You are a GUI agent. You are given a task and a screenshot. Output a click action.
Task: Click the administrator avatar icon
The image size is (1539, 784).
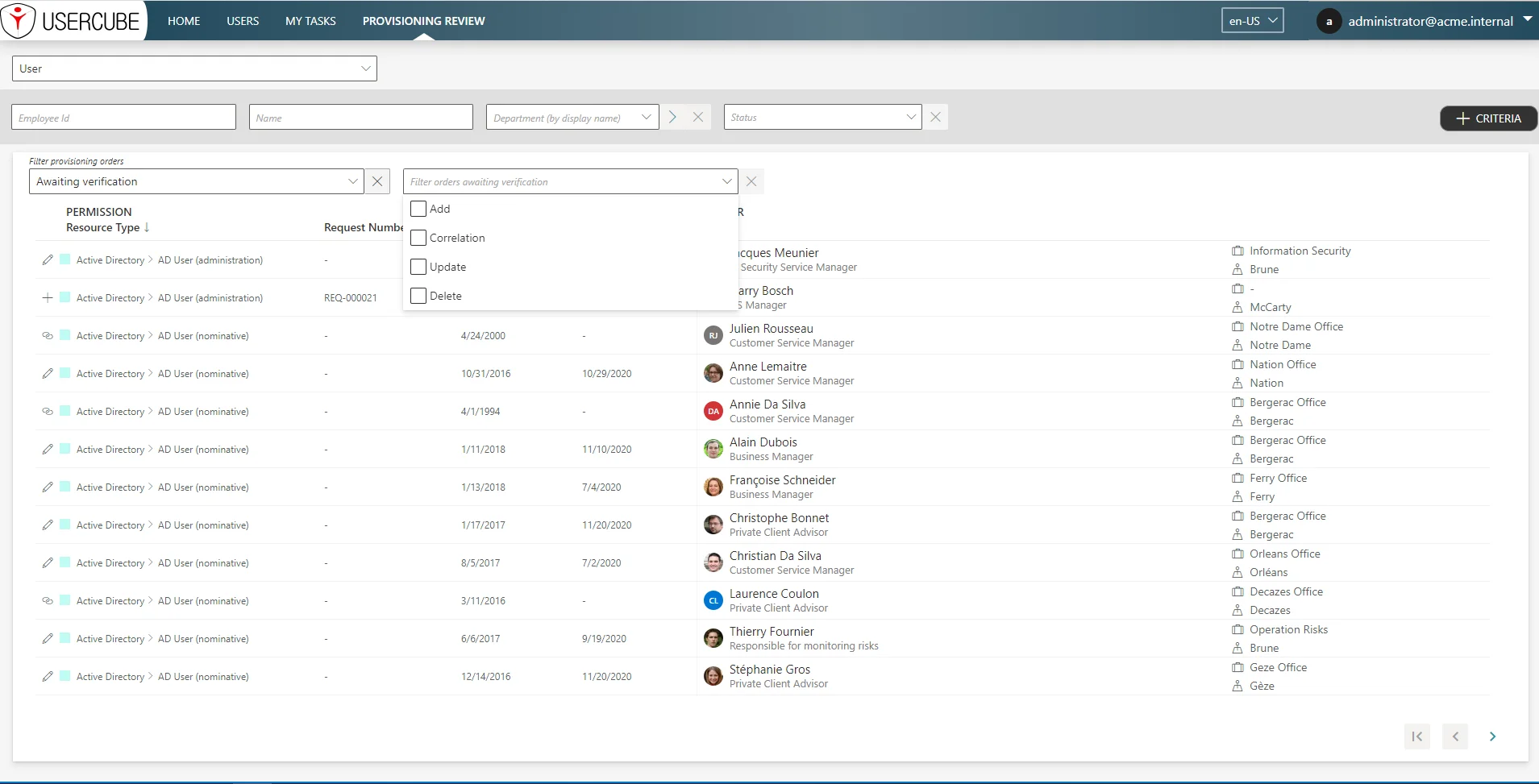pos(1329,22)
